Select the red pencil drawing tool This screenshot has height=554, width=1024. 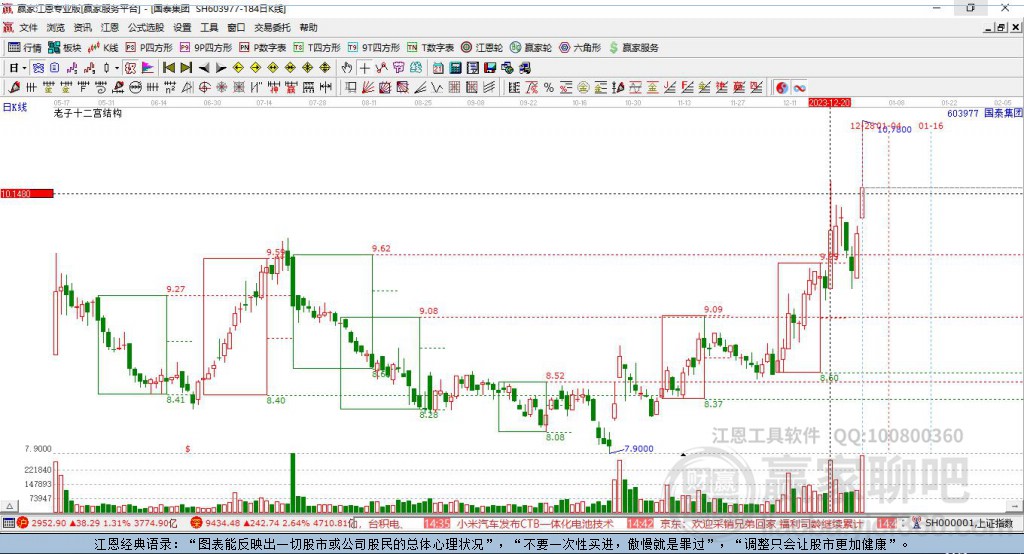click(14, 88)
